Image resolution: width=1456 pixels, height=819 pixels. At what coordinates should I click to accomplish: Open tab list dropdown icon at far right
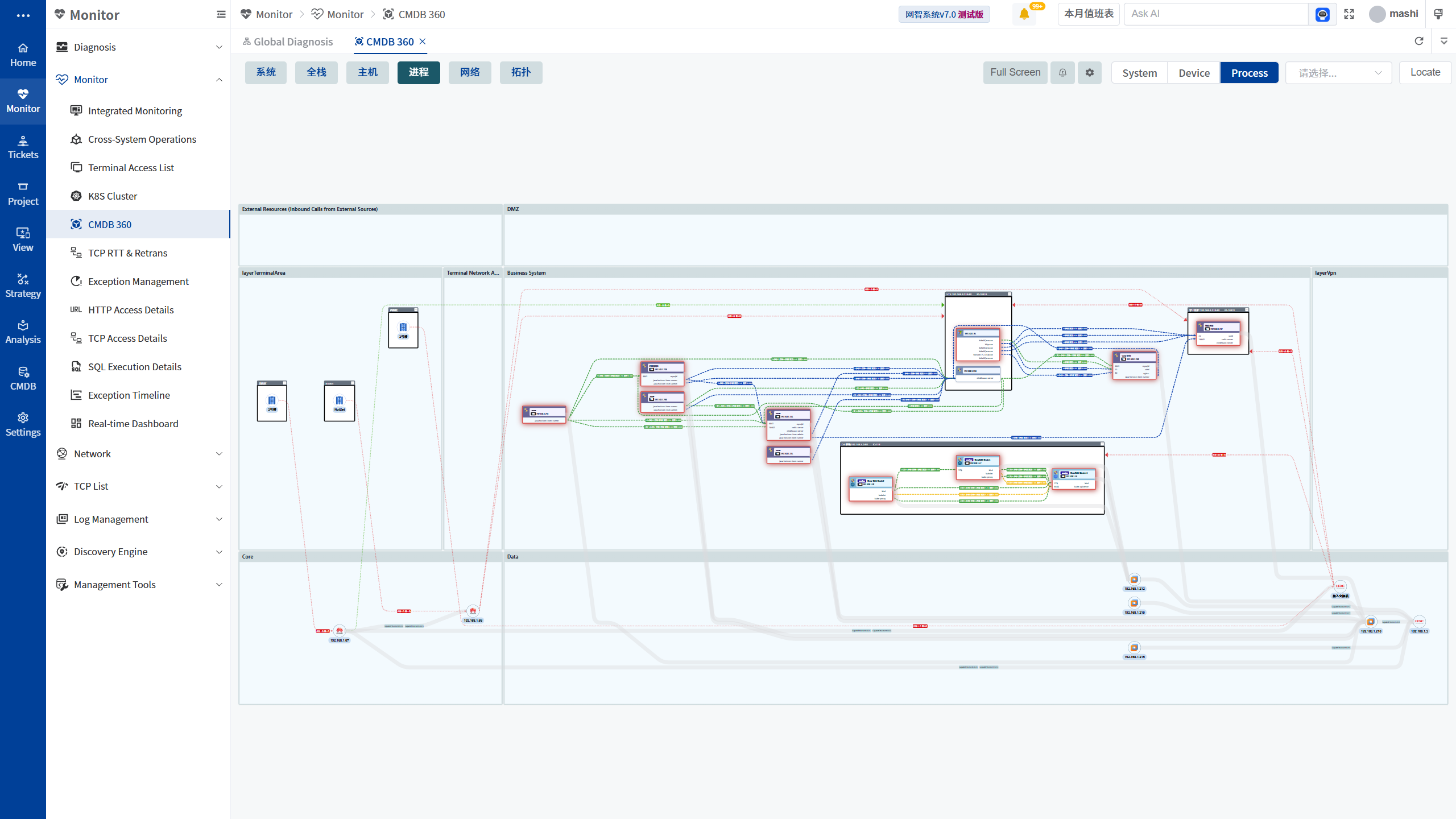(x=1443, y=41)
